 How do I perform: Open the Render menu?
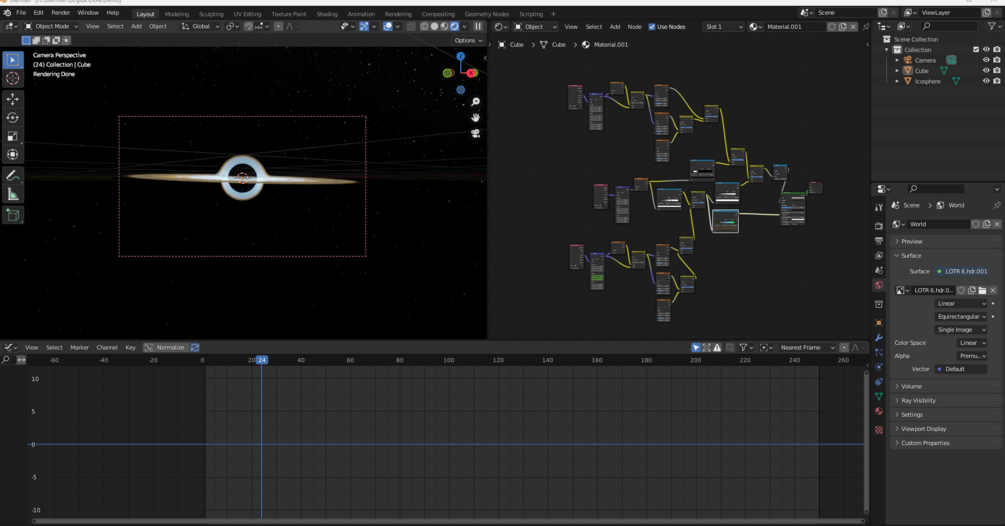61,13
